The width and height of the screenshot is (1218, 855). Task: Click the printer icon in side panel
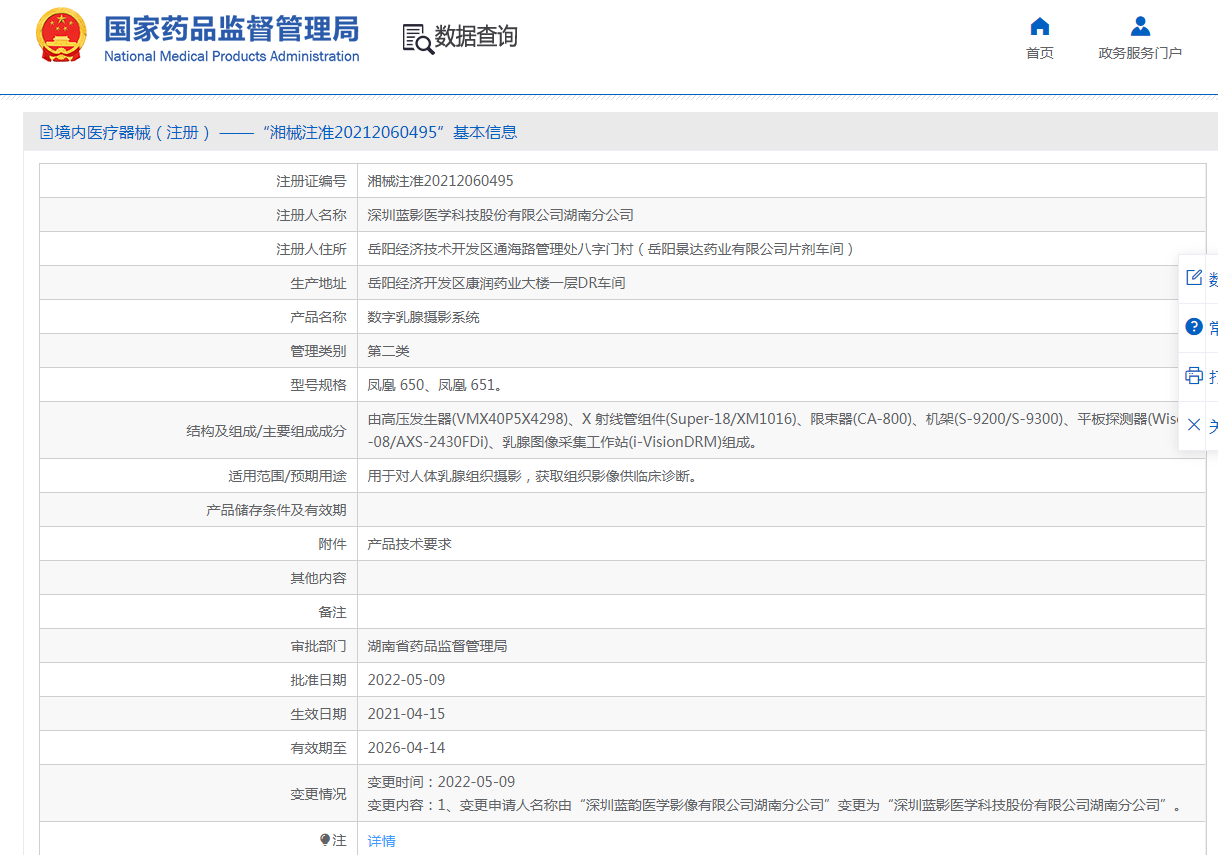pos(1193,376)
